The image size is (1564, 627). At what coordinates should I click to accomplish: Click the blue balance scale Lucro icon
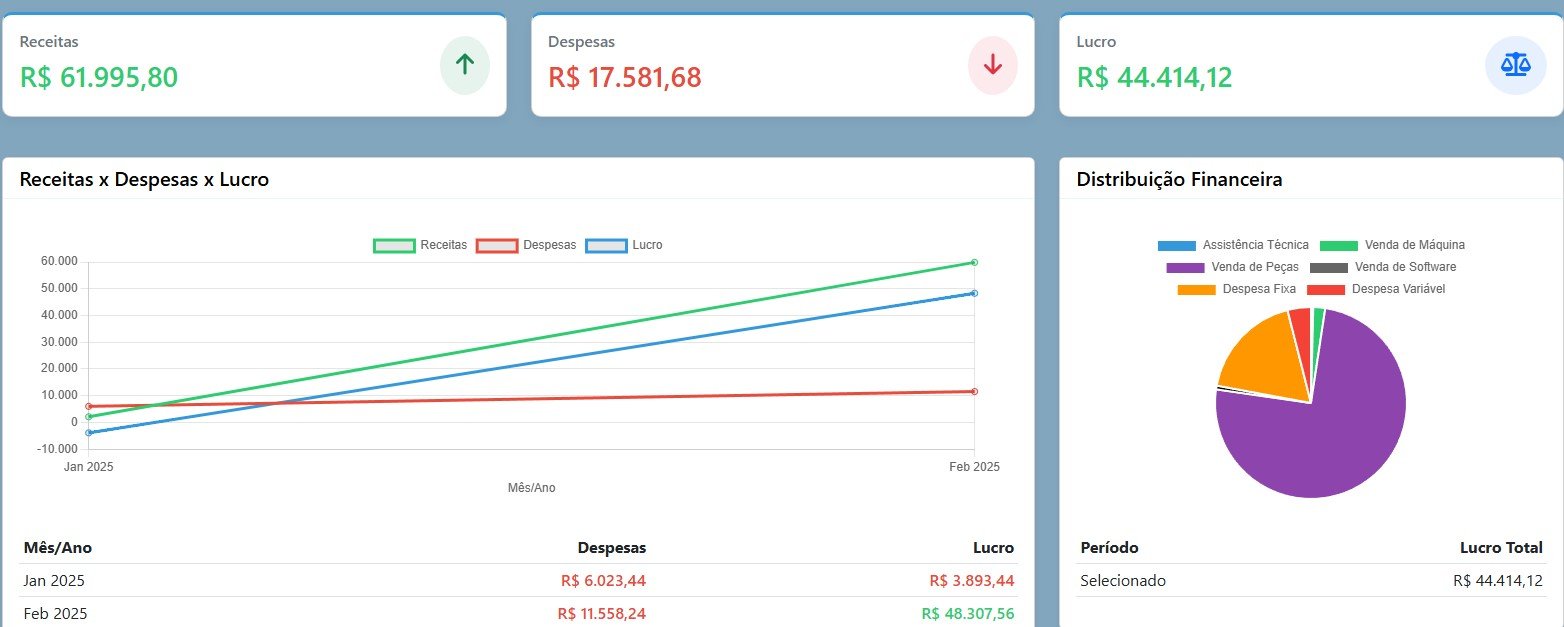[1515, 65]
